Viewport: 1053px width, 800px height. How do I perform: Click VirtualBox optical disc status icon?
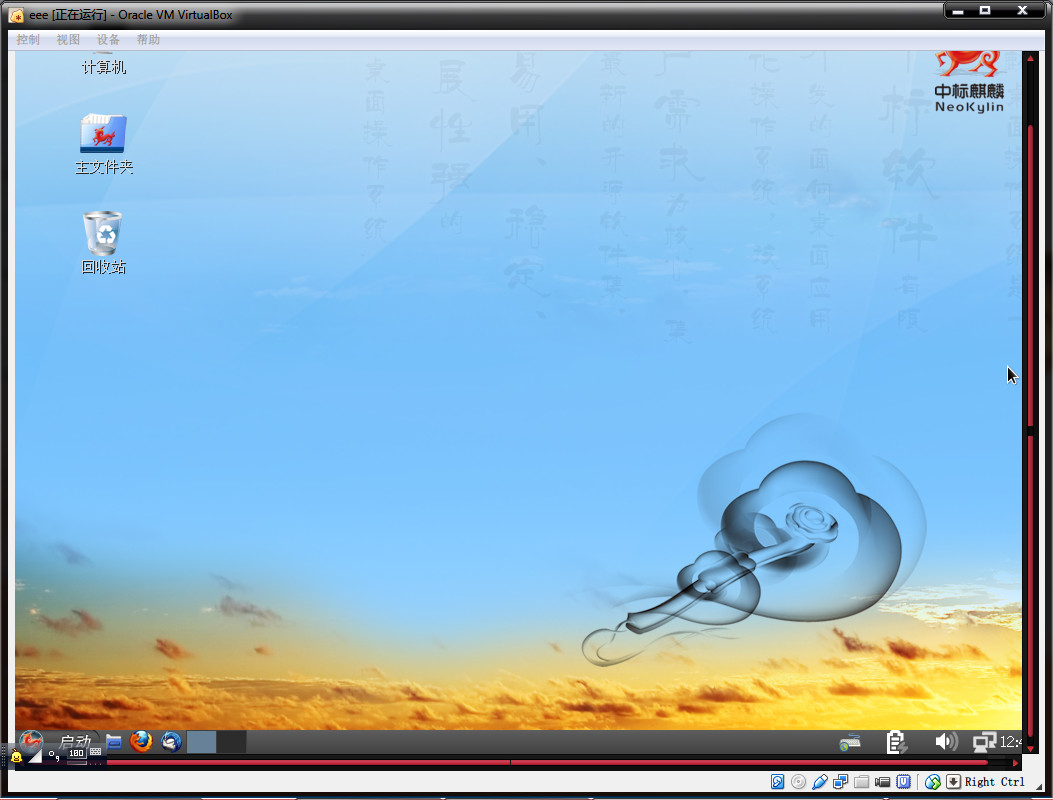798,782
